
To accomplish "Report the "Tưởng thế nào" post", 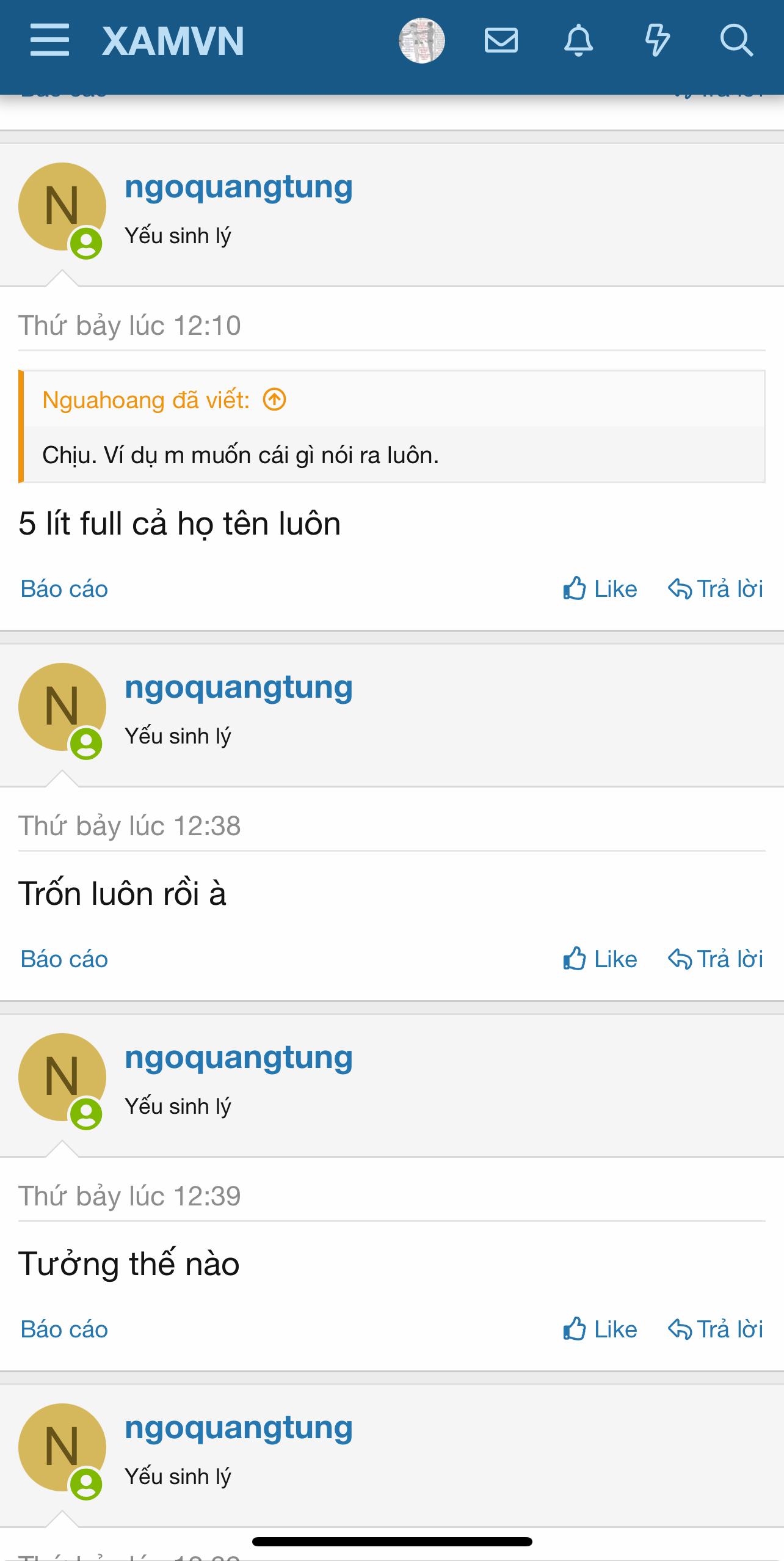I will coord(64,1329).
